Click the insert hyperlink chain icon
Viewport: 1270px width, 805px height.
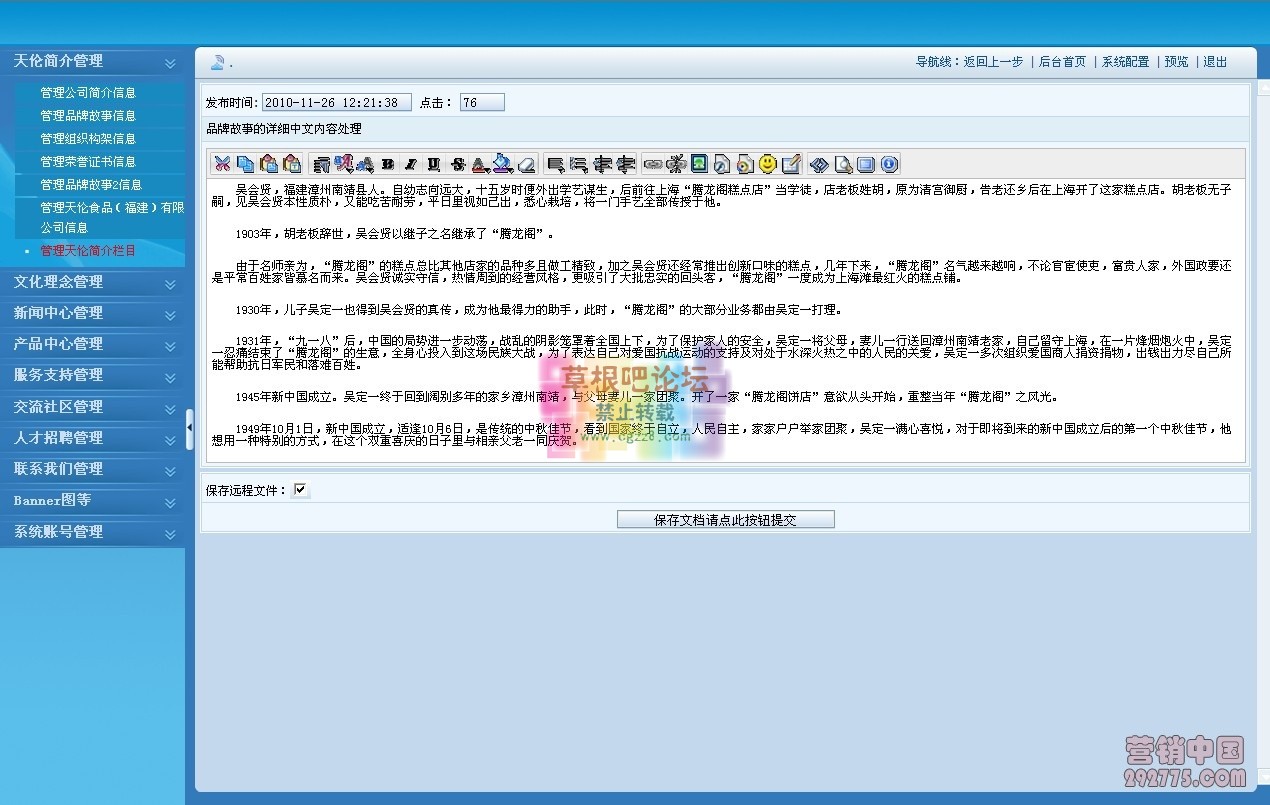point(652,164)
